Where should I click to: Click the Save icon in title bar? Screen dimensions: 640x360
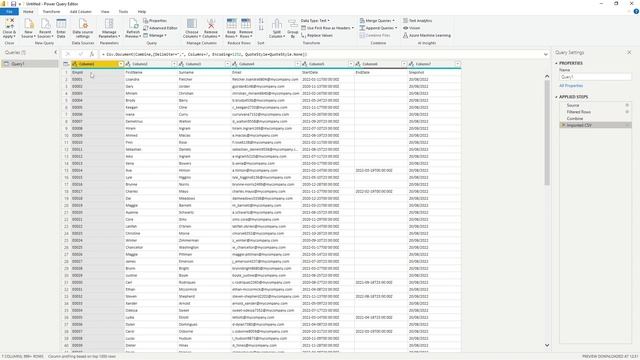coord(13,4)
